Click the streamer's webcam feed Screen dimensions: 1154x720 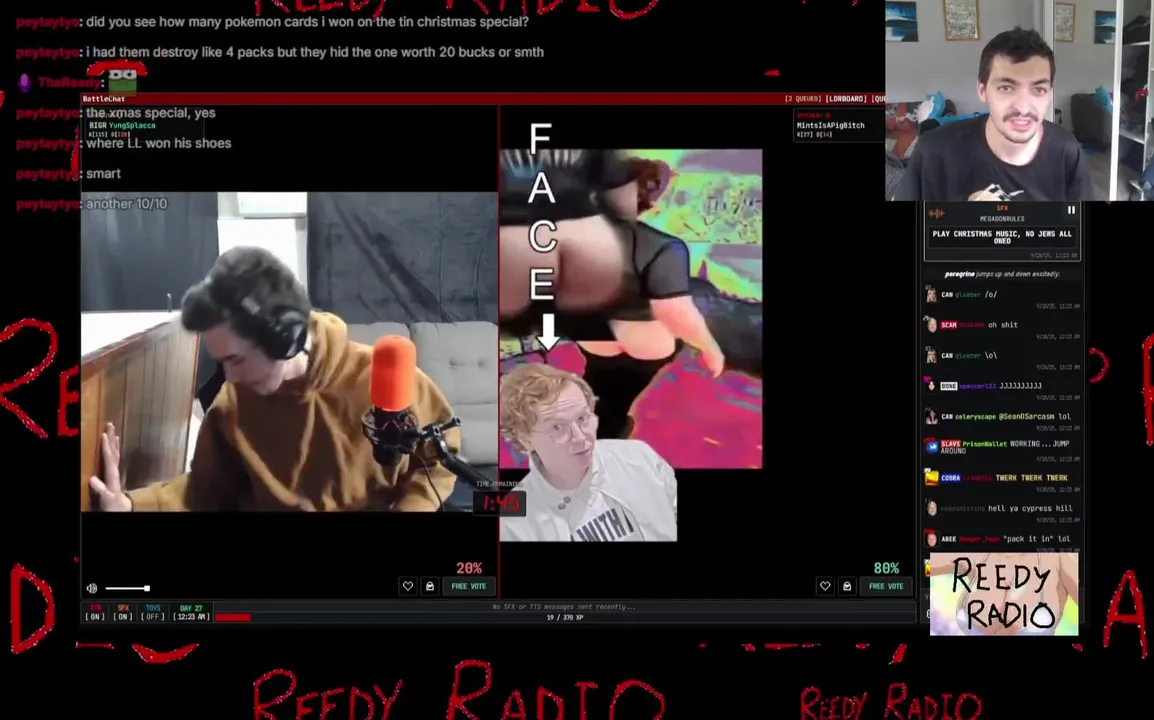tap(1019, 100)
